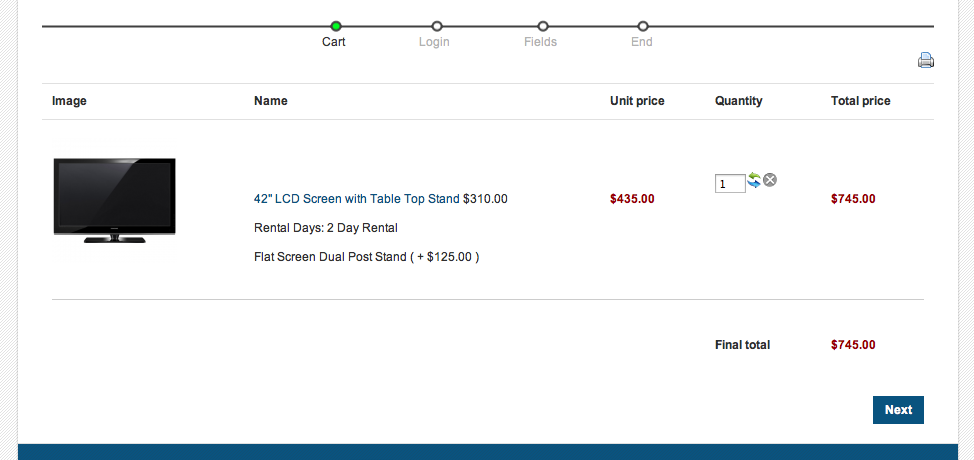Click the Unit price column header
This screenshot has width=974, height=460.
click(x=637, y=101)
